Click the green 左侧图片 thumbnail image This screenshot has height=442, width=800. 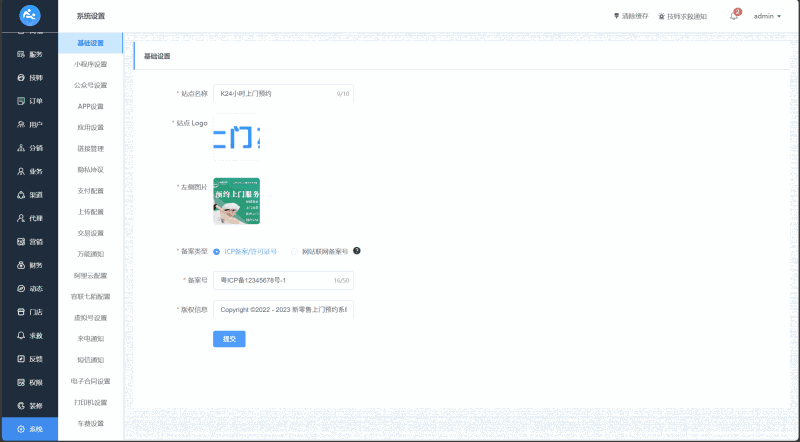click(x=236, y=201)
